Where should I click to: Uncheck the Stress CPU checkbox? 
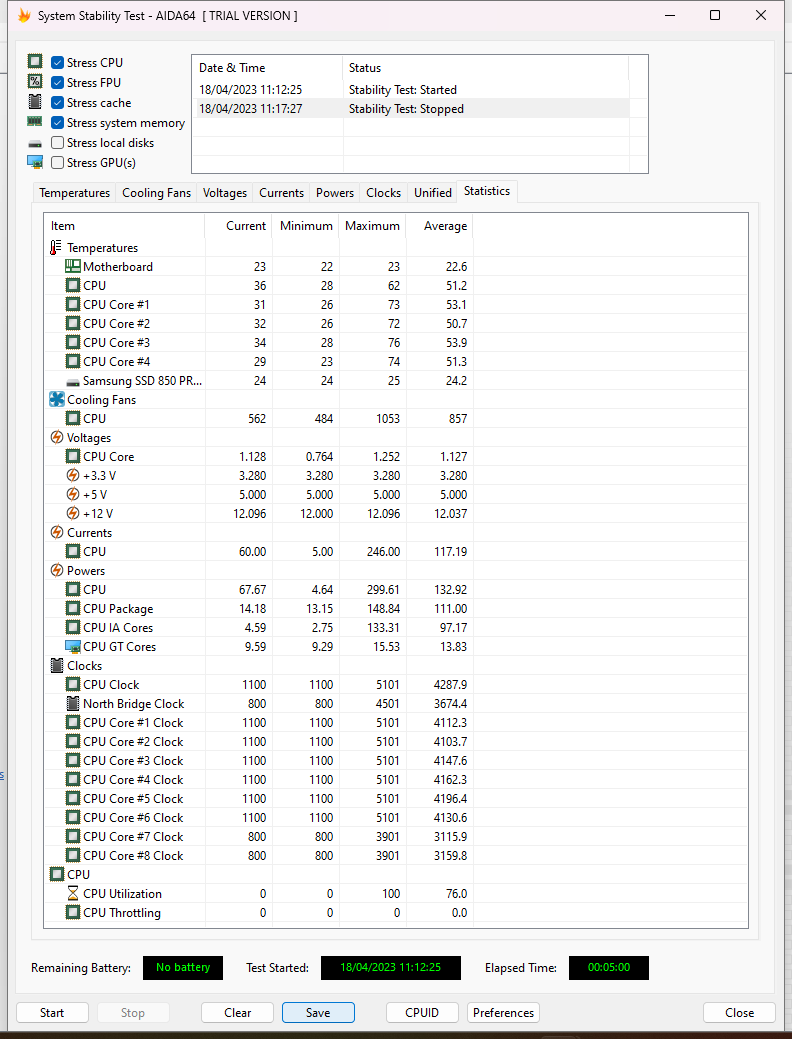point(58,62)
